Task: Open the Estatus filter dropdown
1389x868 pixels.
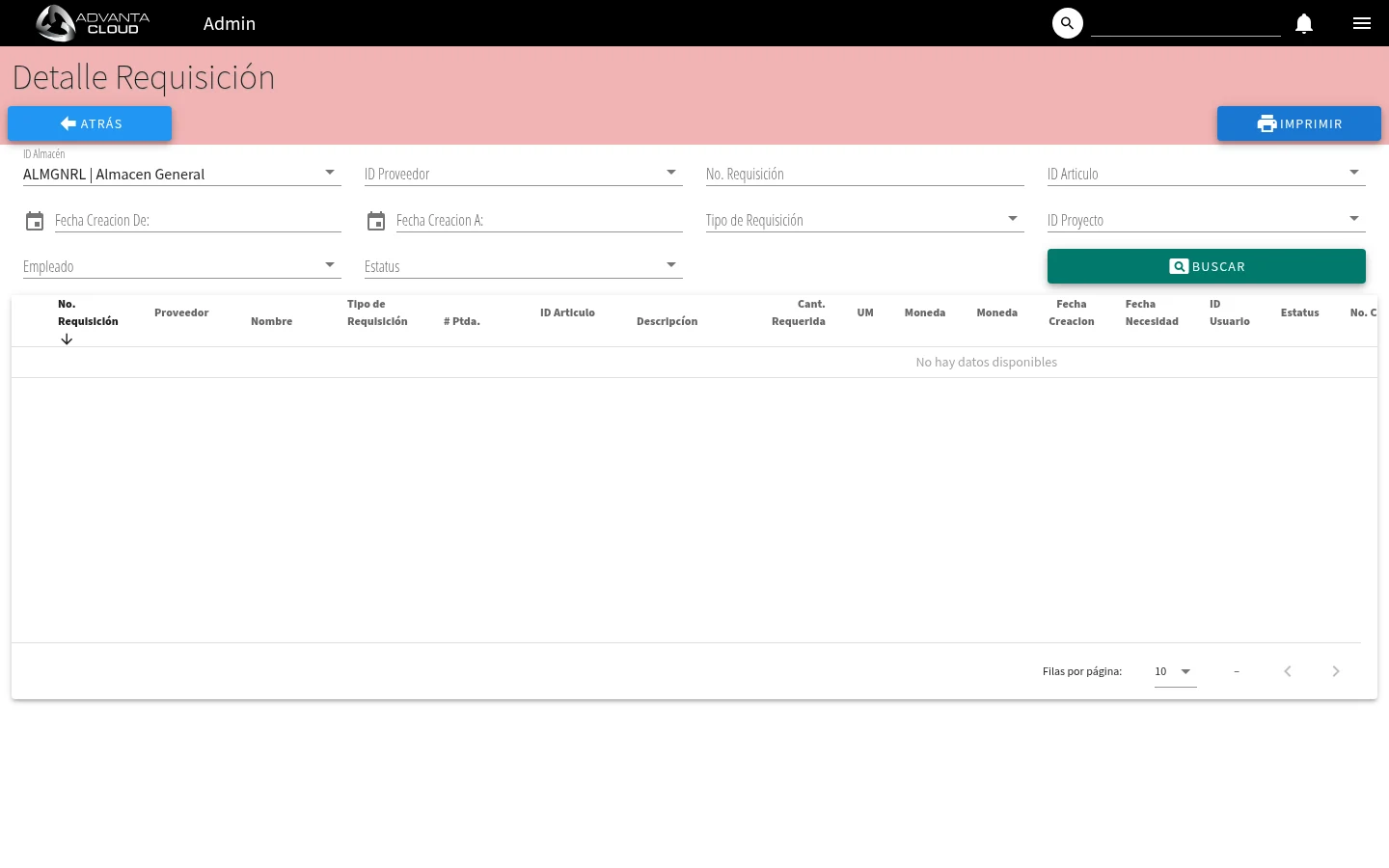Action: point(524,266)
